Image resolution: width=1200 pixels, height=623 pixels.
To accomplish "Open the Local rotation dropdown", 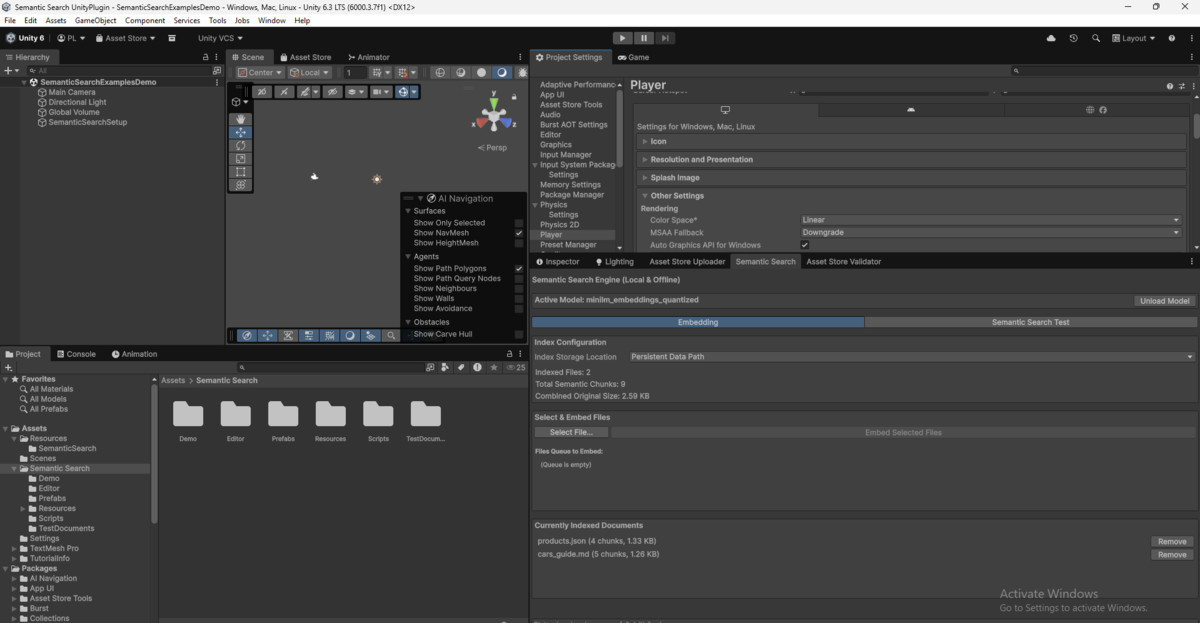I will pos(309,73).
